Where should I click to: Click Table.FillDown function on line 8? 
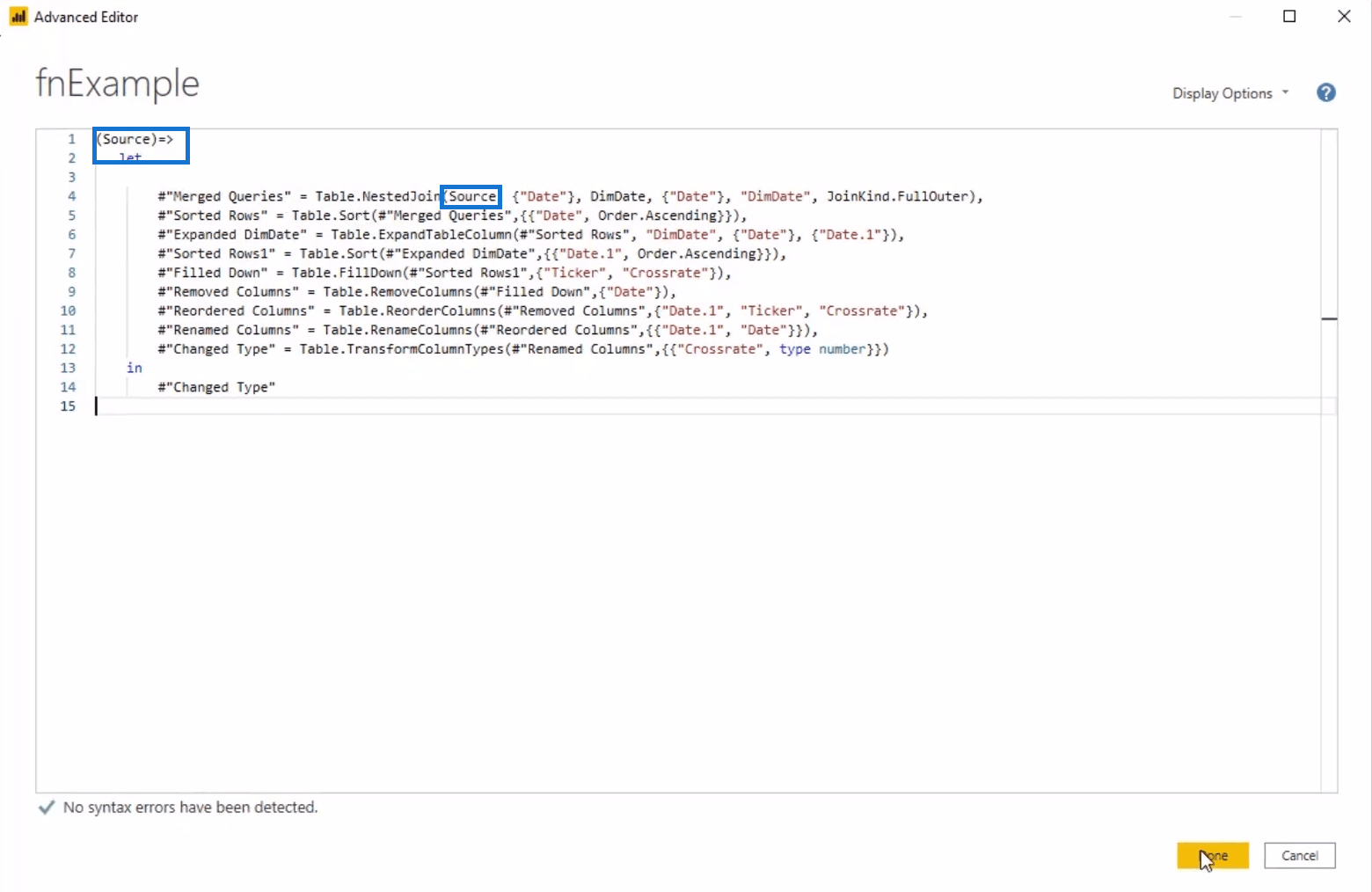pos(347,273)
